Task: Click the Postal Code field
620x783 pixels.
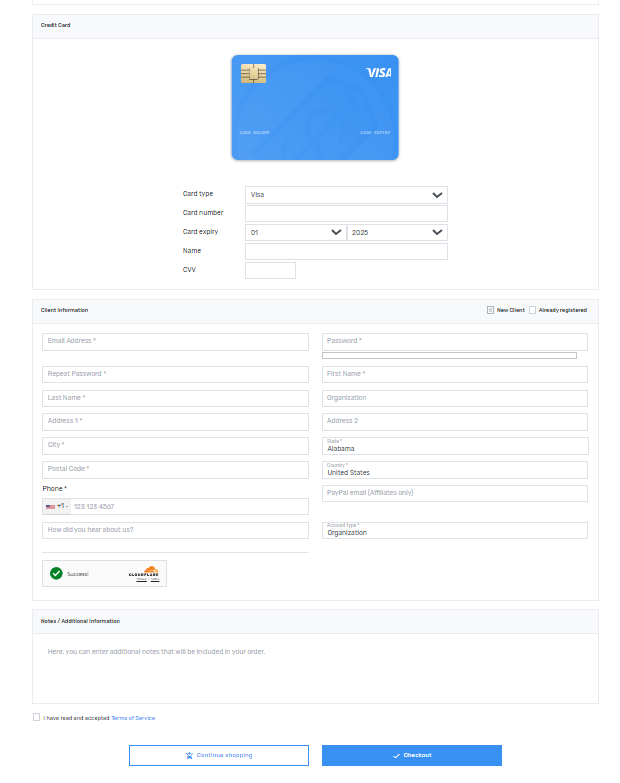Action: (x=175, y=470)
